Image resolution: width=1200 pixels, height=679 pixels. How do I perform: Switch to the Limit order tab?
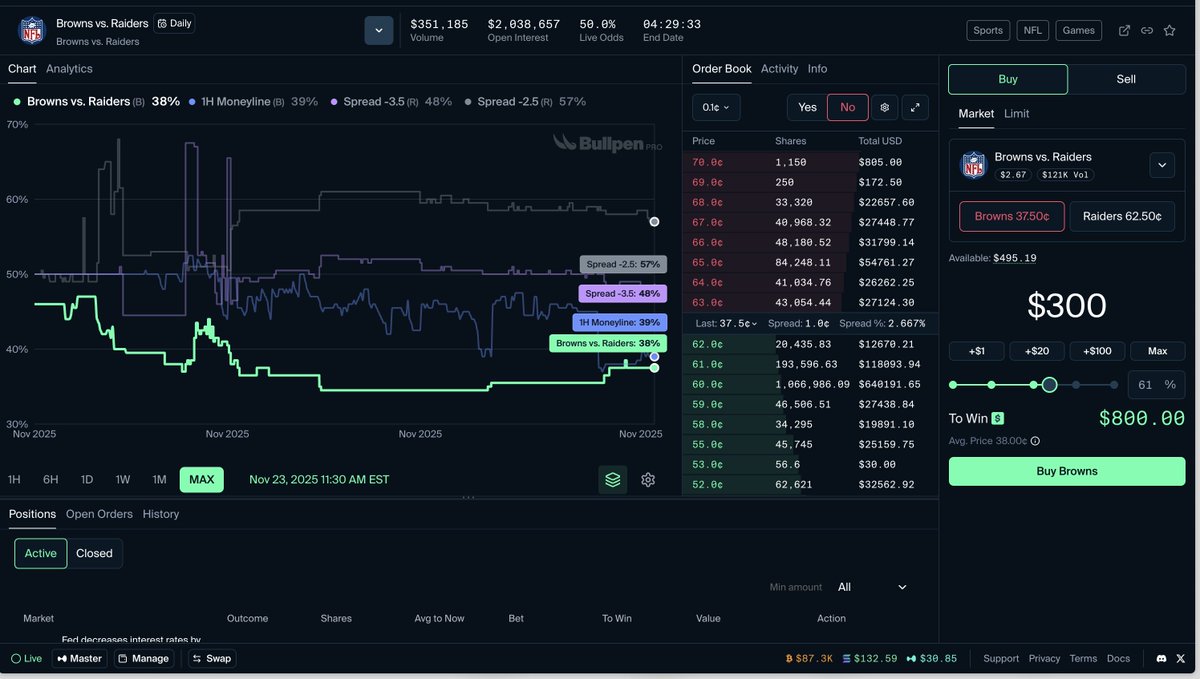coord(1017,113)
